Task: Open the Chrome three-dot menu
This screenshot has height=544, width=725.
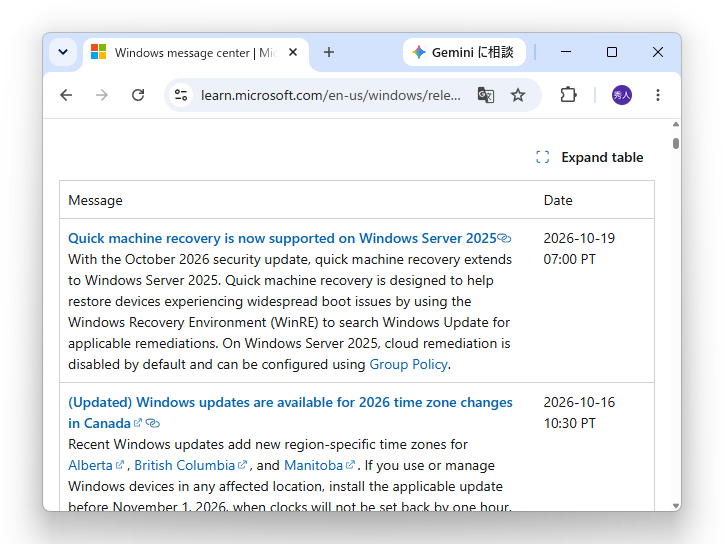Action: pyautogui.click(x=657, y=95)
